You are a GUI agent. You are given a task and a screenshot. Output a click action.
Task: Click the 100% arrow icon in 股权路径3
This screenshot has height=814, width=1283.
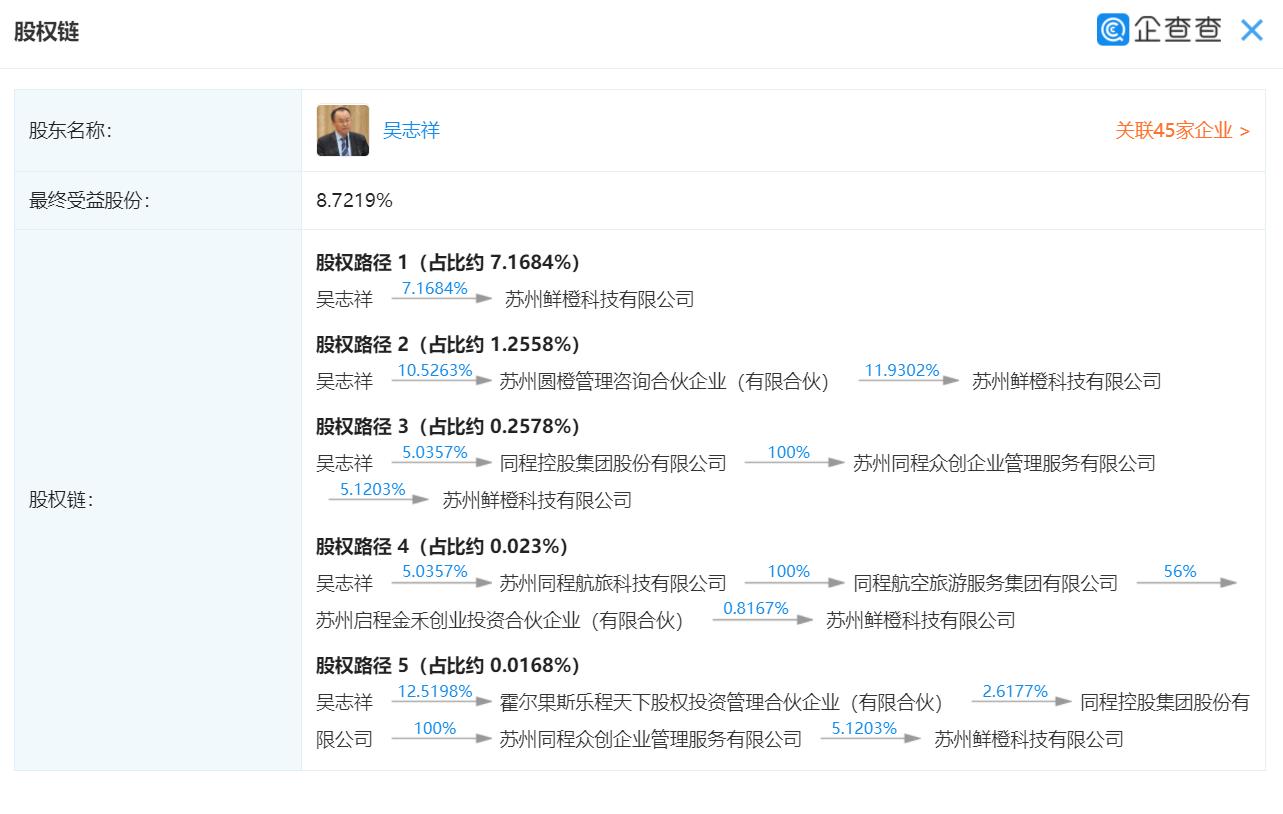tap(788, 463)
